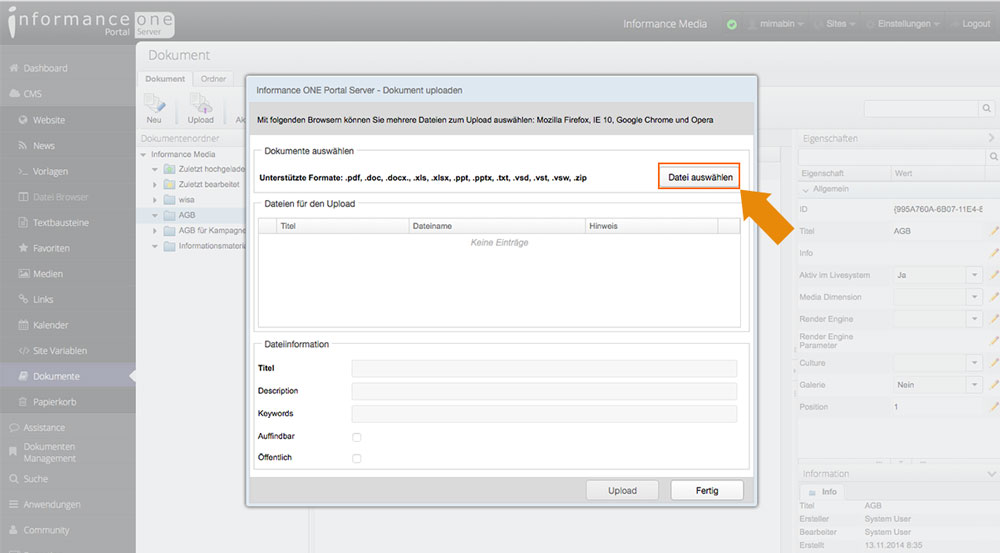Click into the Titel input field
This screenshot has height=553, width=1000.
(x=544, y=368)
